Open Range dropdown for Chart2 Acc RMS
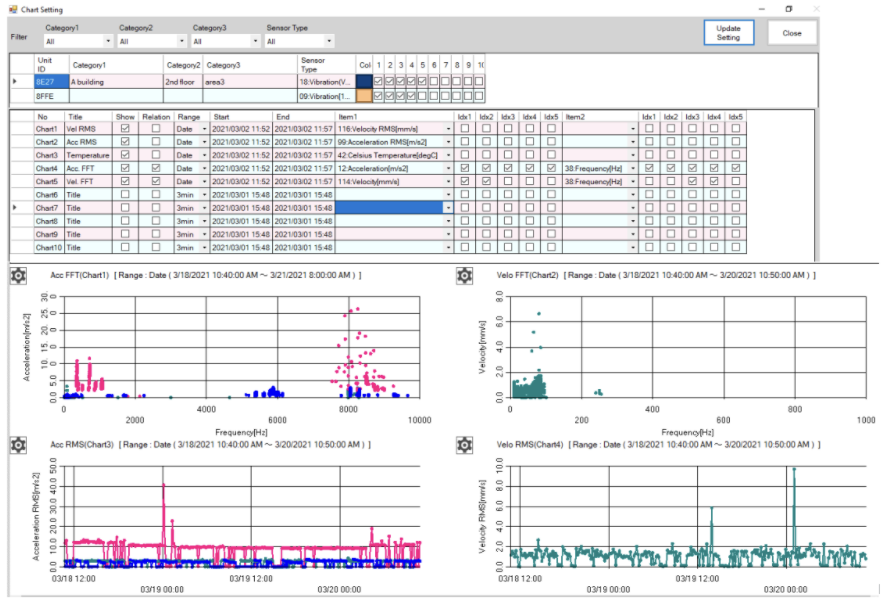Screen dimensions: 881x603 click(x=204, y=142)
